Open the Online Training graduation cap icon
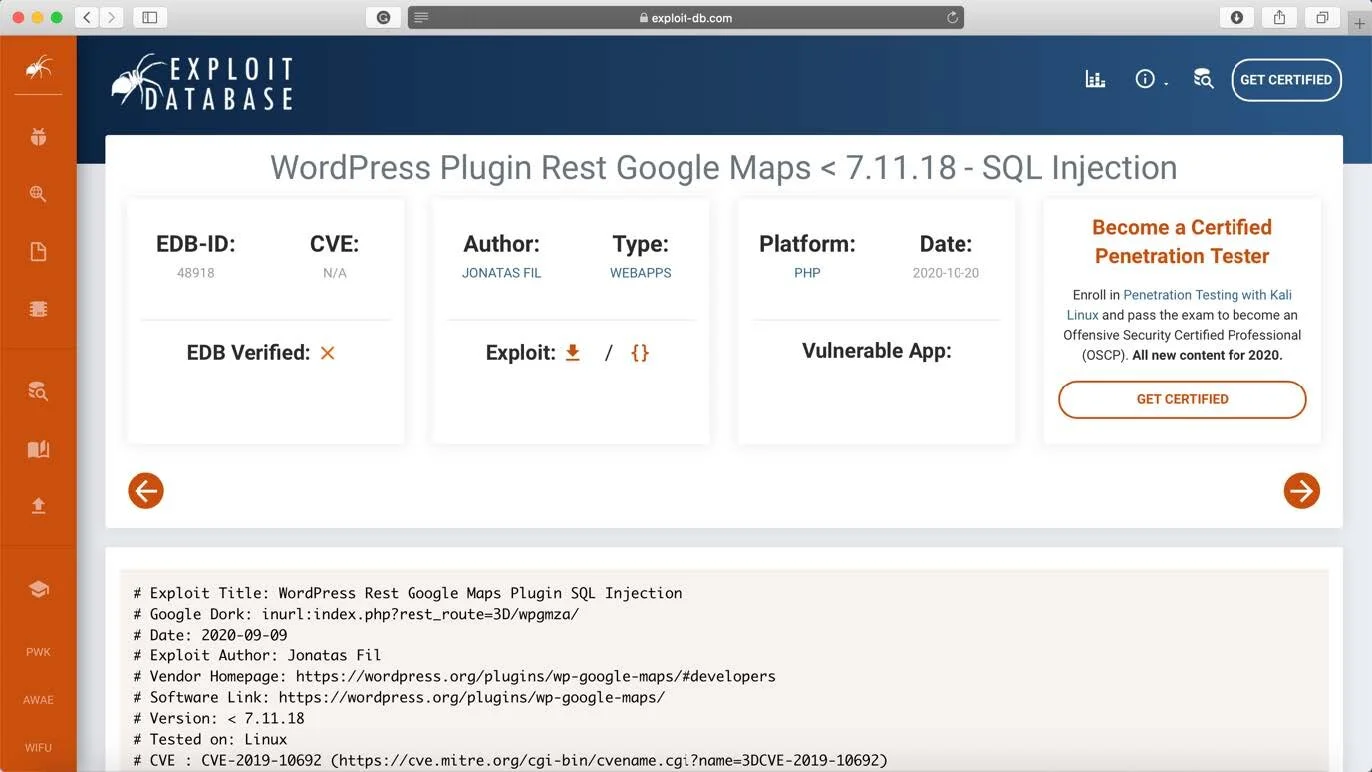This screenshot has width=1372, height=772. 38,589
